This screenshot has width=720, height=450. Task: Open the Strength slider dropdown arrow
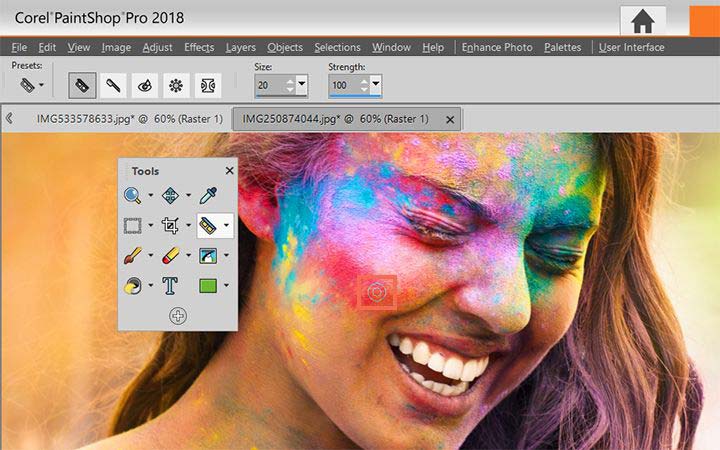tap(376, 84)
